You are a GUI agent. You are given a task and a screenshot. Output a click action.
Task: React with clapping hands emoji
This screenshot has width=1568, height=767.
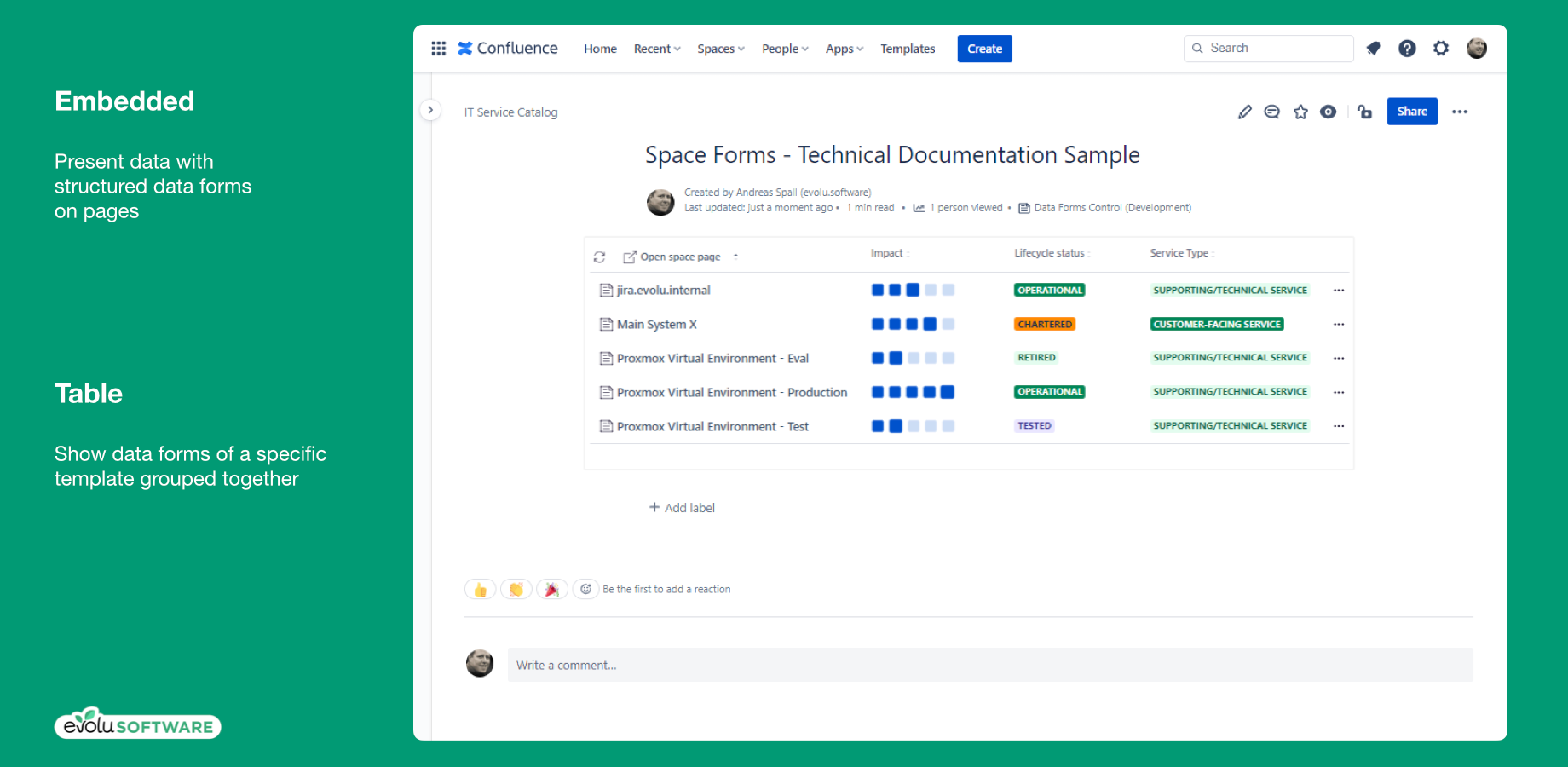click(516, 589)
